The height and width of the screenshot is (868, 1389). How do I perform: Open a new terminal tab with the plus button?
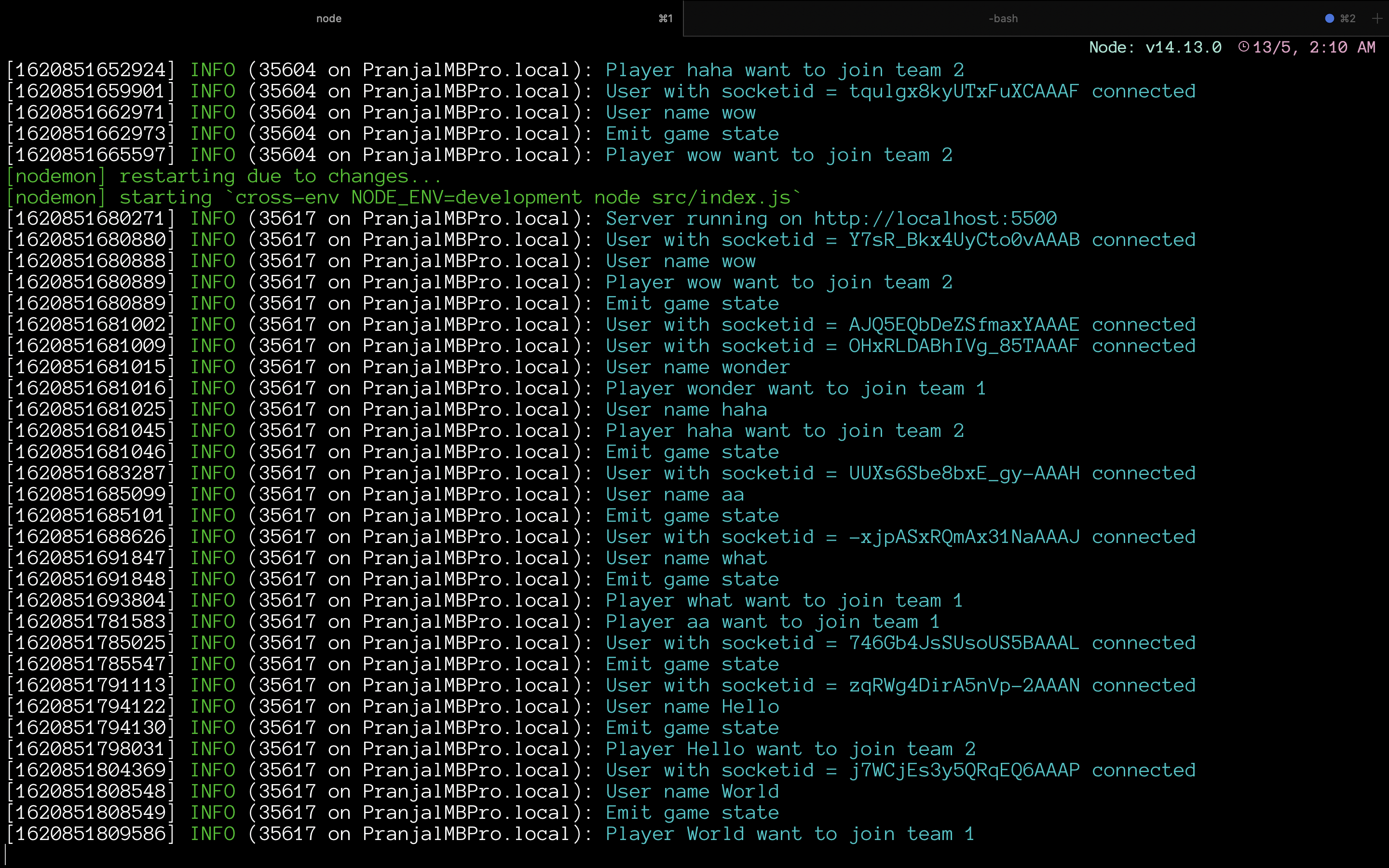coord(1377,18)
